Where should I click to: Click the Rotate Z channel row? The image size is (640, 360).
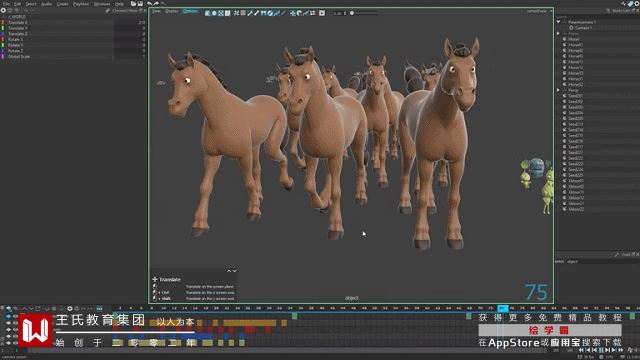coord(73,51)
